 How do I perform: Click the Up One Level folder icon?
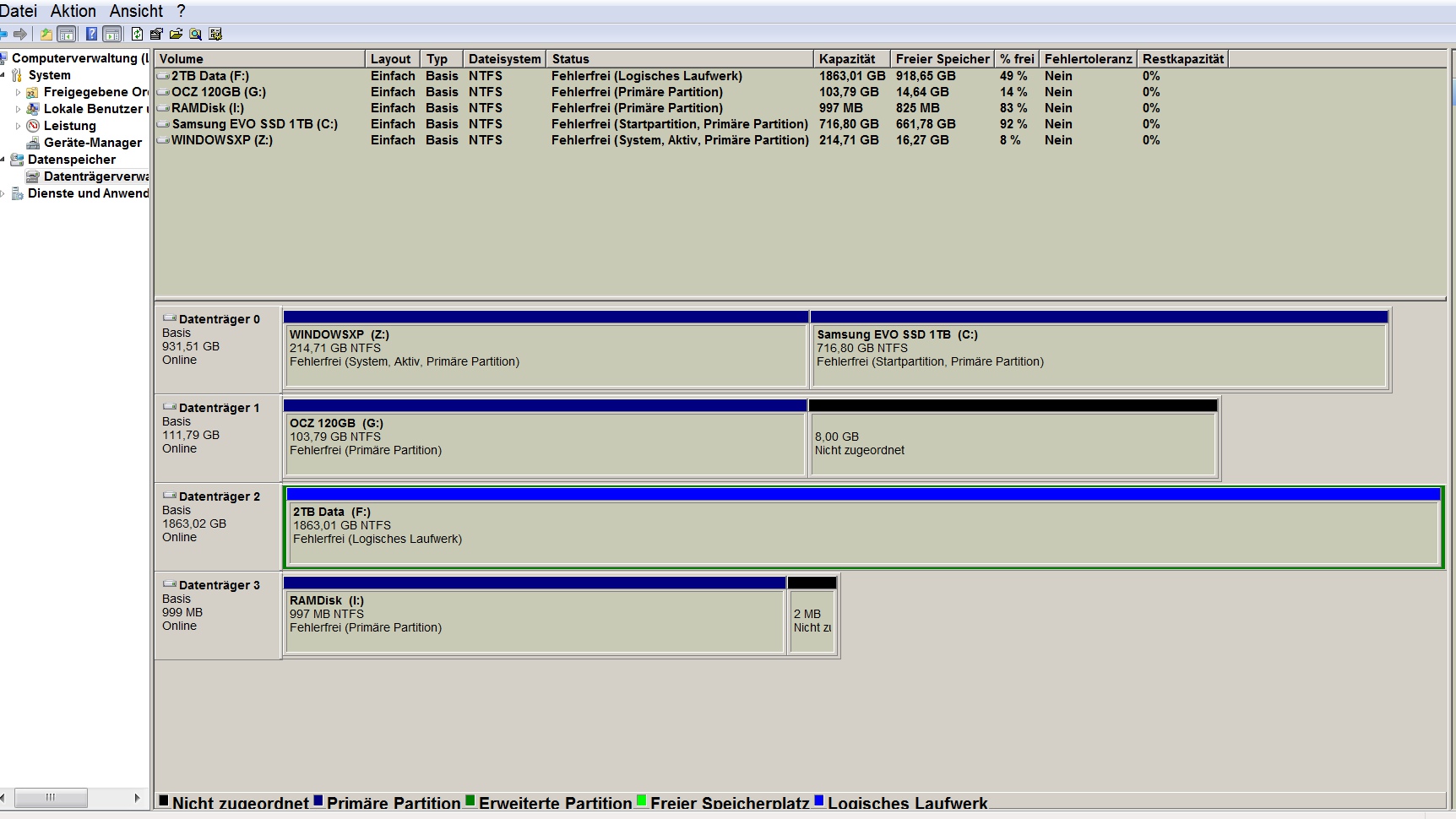pos(46,34)
